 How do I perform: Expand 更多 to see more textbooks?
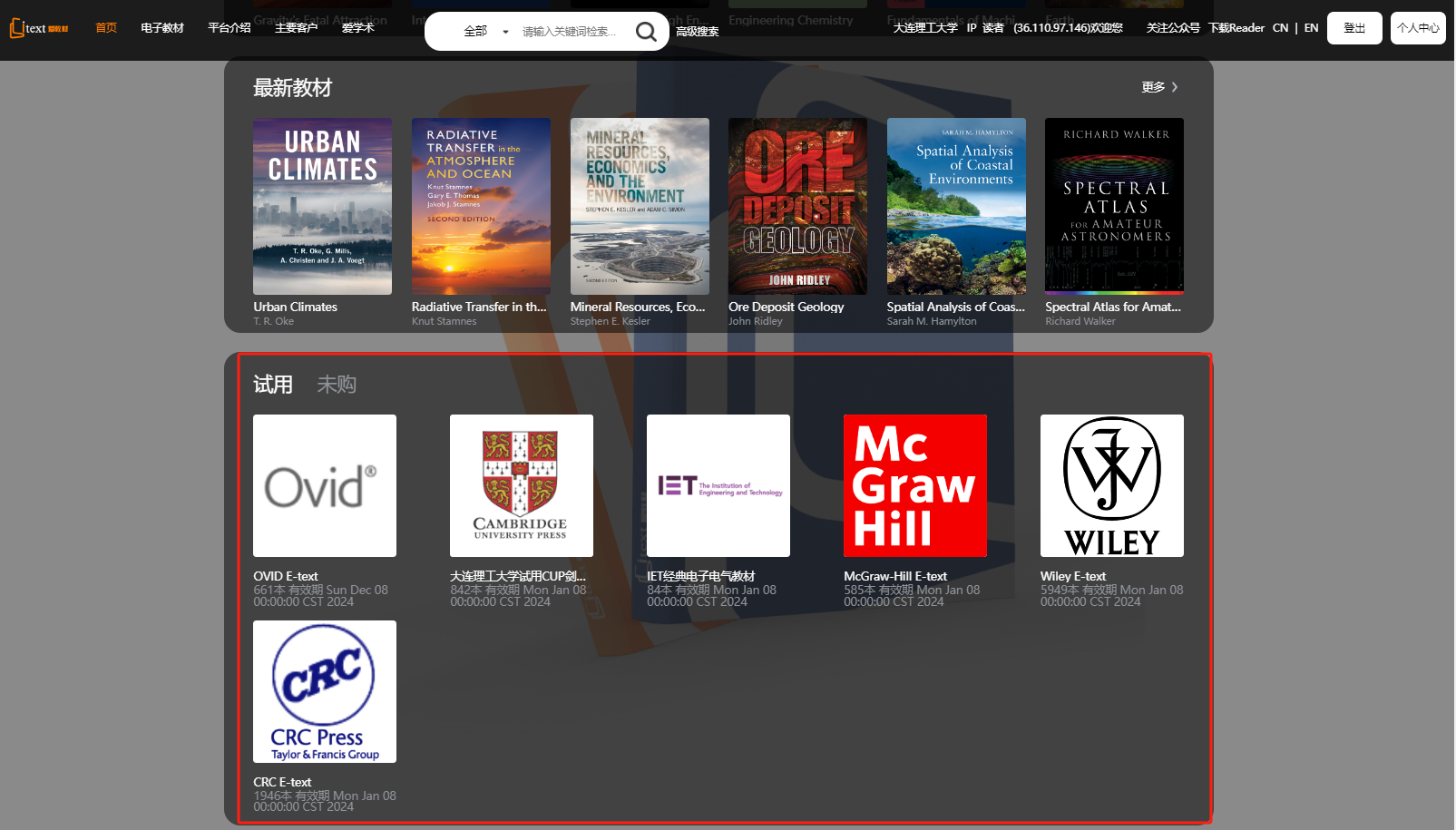(x=1158, y=87)
